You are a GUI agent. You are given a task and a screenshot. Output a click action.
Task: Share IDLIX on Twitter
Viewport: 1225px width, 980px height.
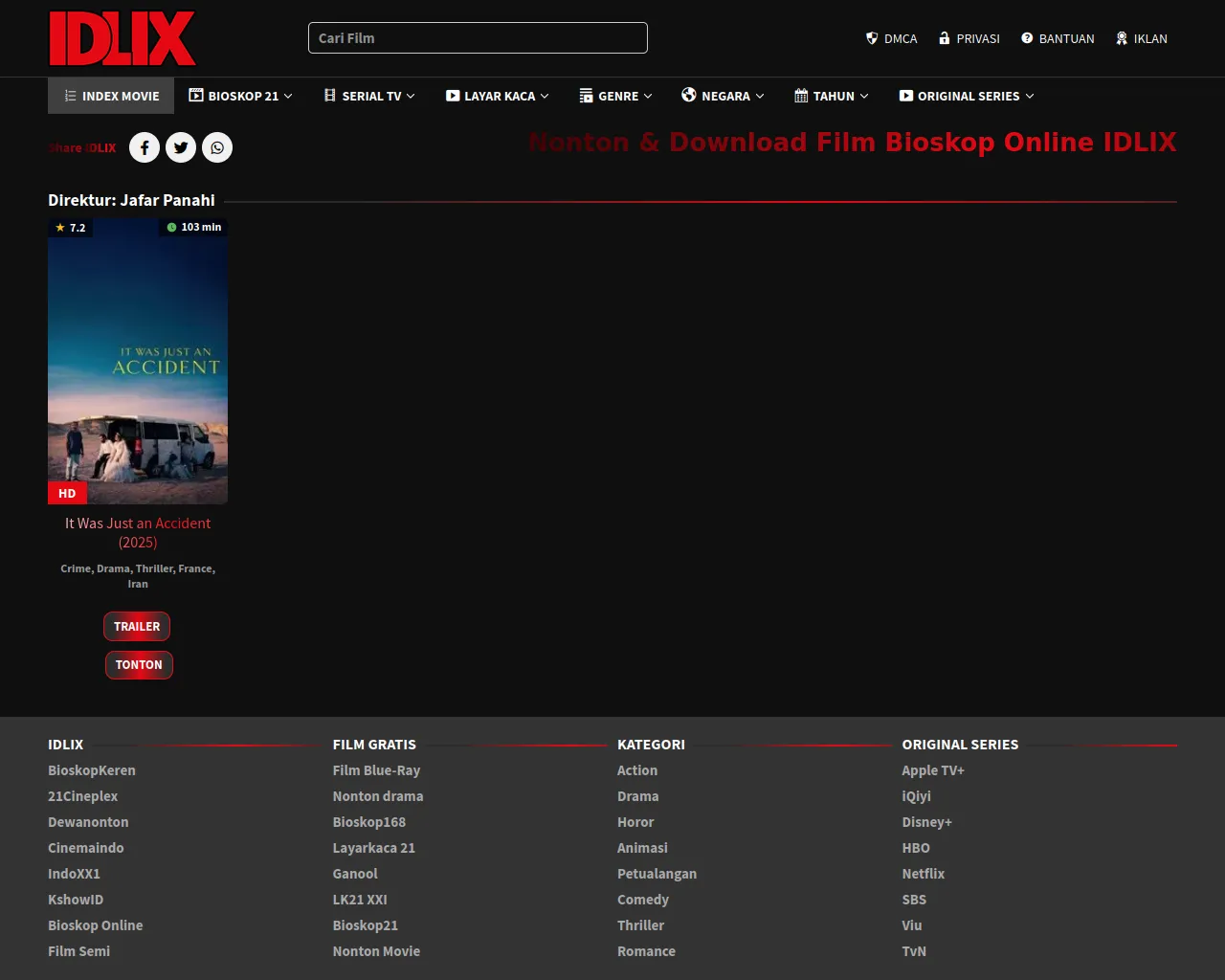coord(181,147)
